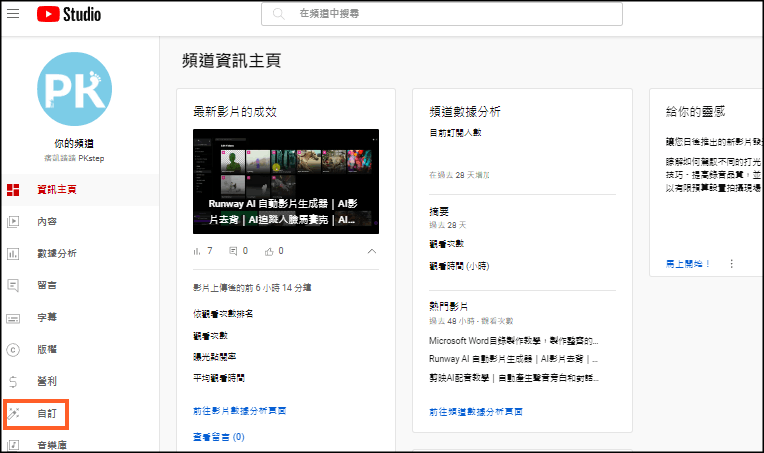This screenshot has width=764, height=453.
Task: Click the YouTube Studio logo
Action: (x=69, y=14)
